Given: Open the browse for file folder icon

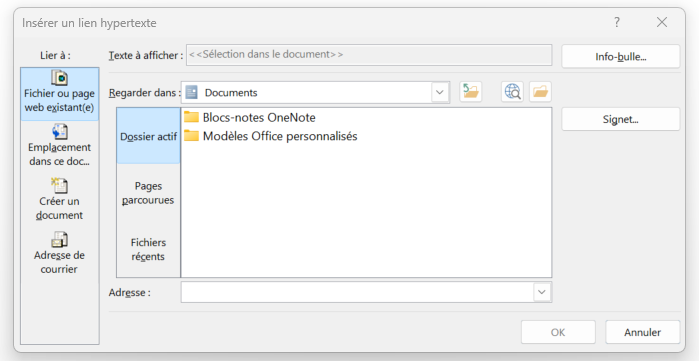Looking at the screenshot, I should (540, 92).
